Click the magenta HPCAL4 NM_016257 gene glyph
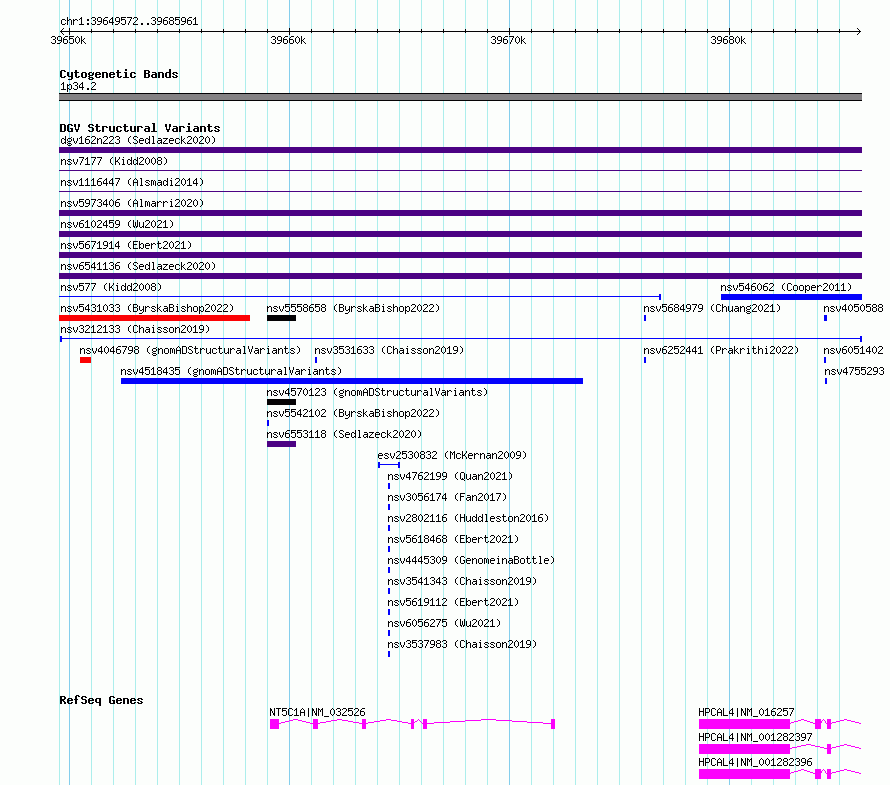Screen dimensions: 890x785 (780, 724)
